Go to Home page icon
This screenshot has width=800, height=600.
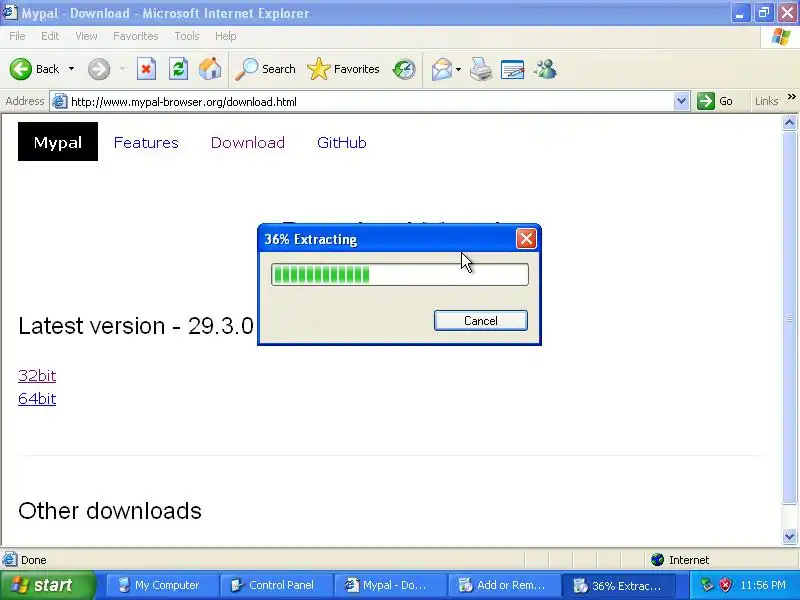point(210,69)
